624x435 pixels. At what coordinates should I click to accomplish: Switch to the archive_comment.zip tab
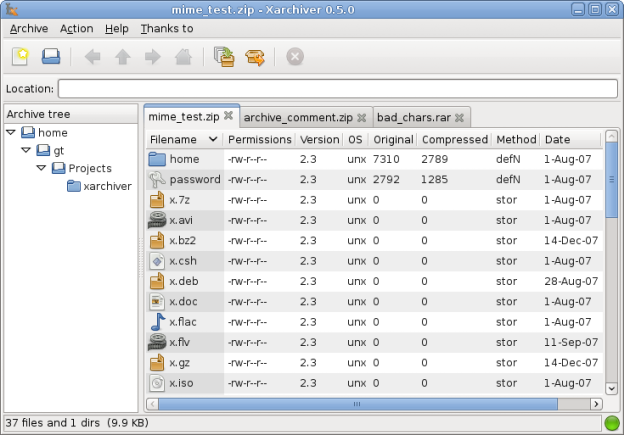(297, 117)
